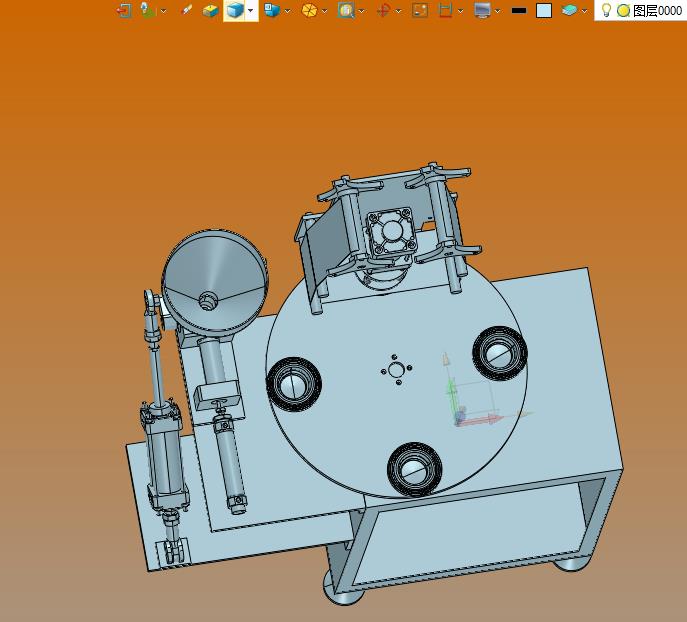Expand the red bracket section dropdown
Image resolution: width=687 pixels, height=622 pixels.
coord(460,11)
